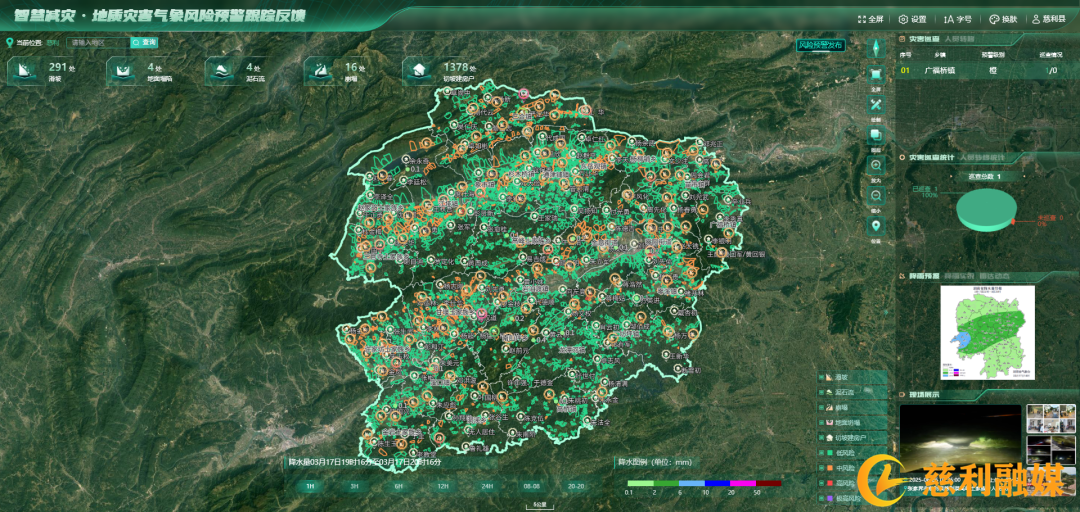
Task: Click the 降雨预报 panel header icon
Action: pos(904,276)
